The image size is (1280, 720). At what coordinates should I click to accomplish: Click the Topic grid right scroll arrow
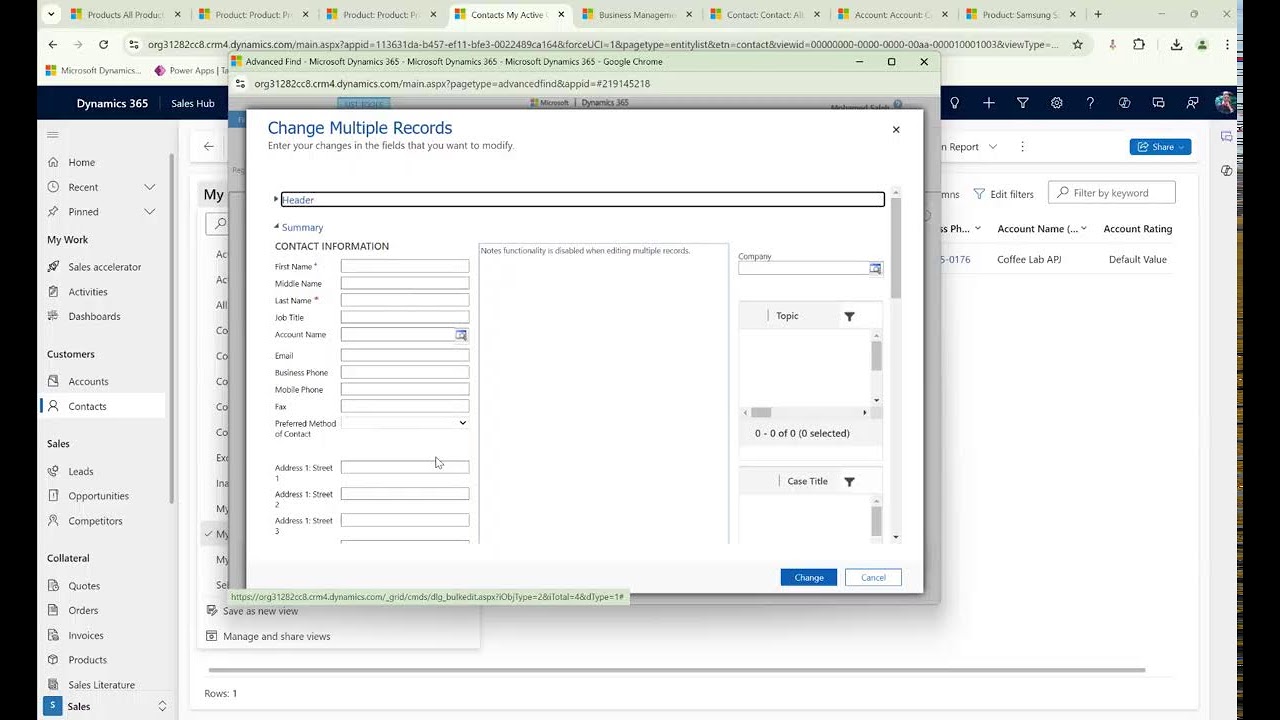pyautogui.click(x=865, y=412)
